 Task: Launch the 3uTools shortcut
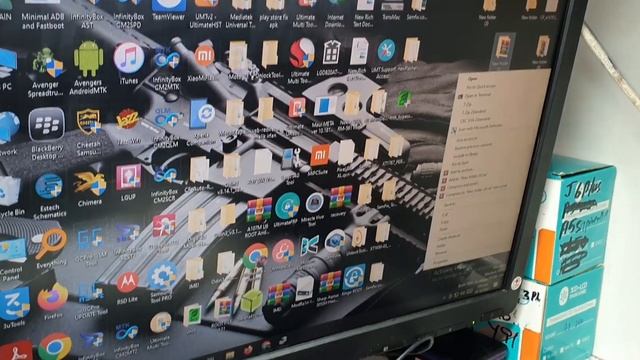tap(15, 303)
